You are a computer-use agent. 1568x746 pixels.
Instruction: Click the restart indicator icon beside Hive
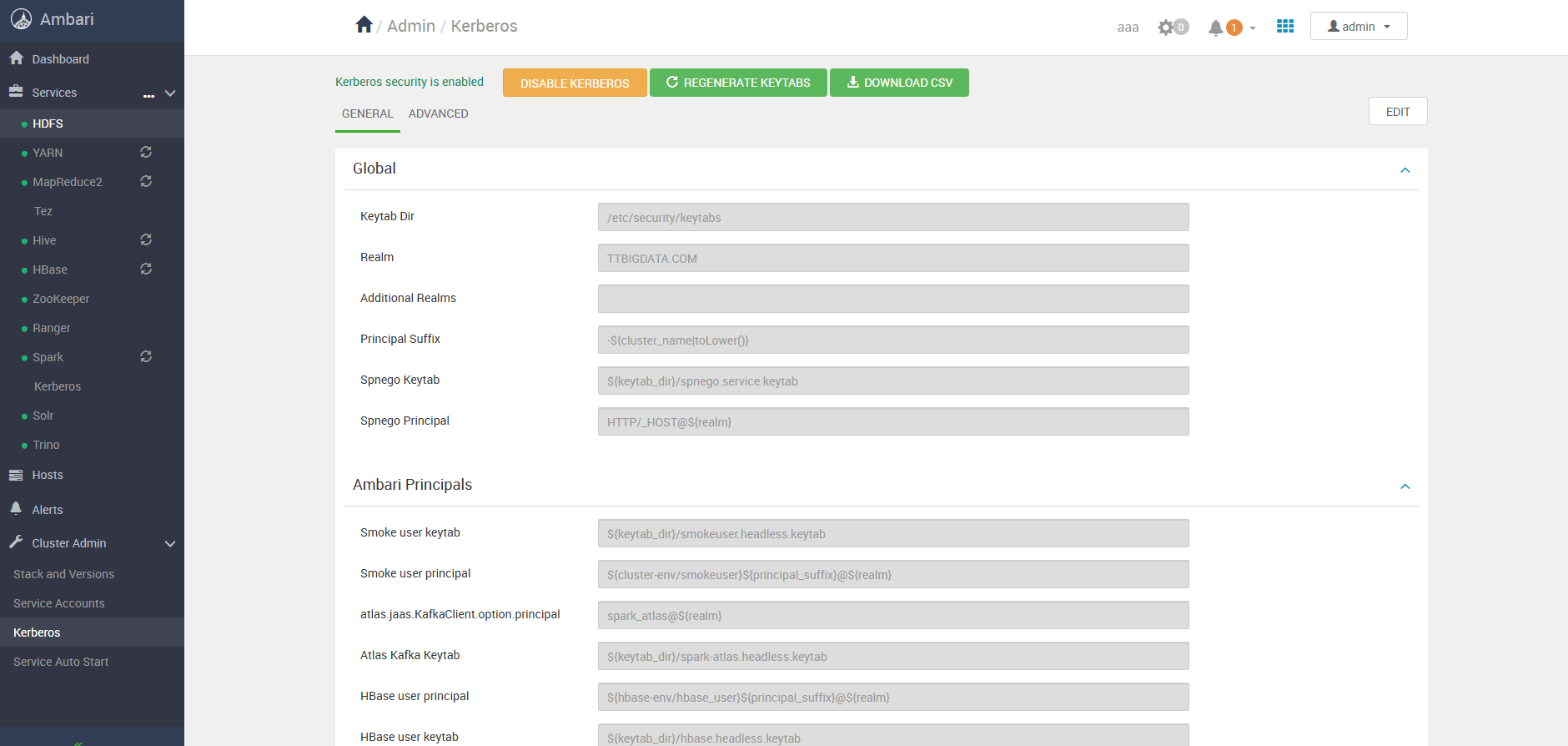tap(146, 239)
